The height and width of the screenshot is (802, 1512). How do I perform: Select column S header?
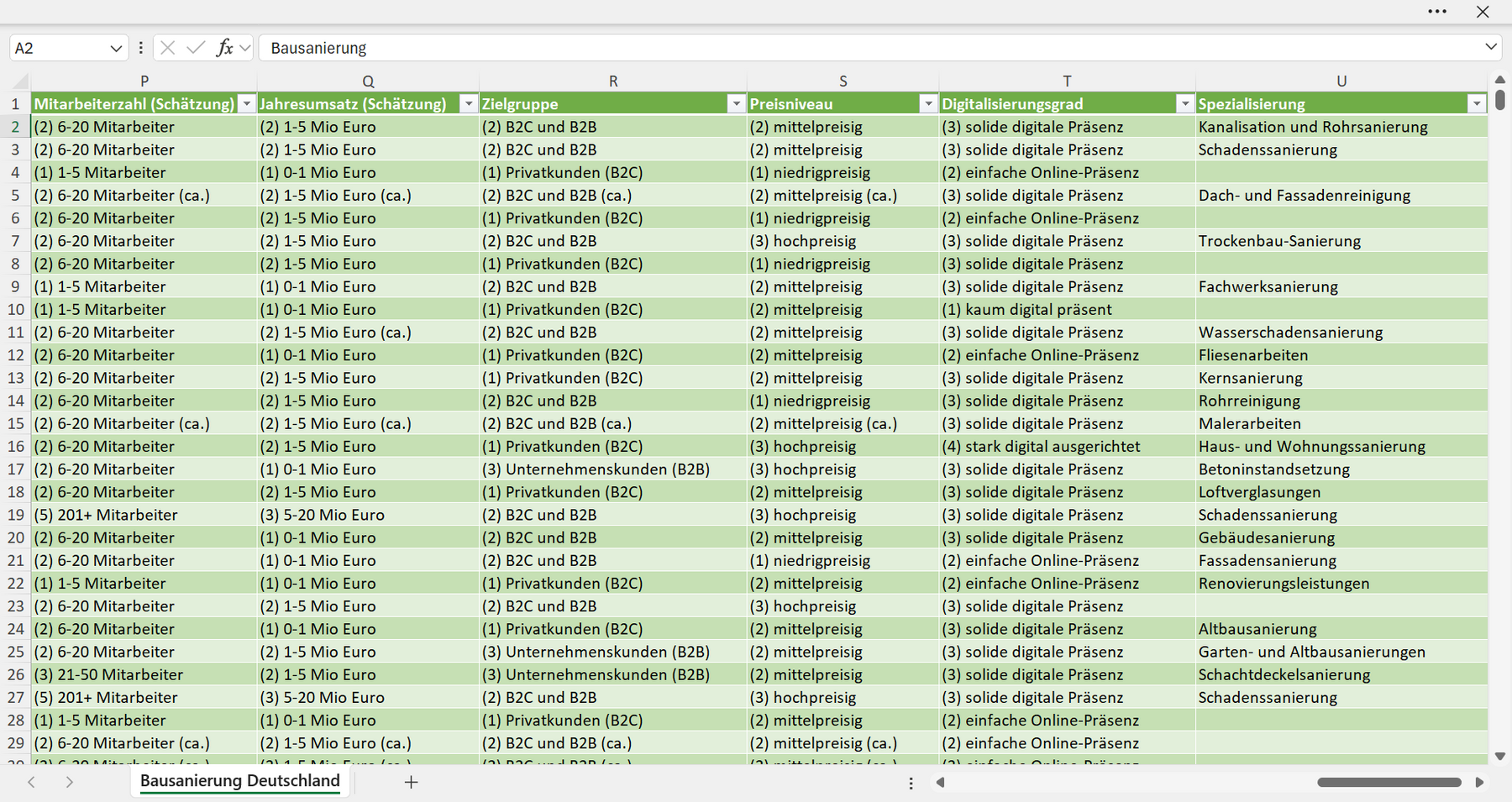coord(843,81)
